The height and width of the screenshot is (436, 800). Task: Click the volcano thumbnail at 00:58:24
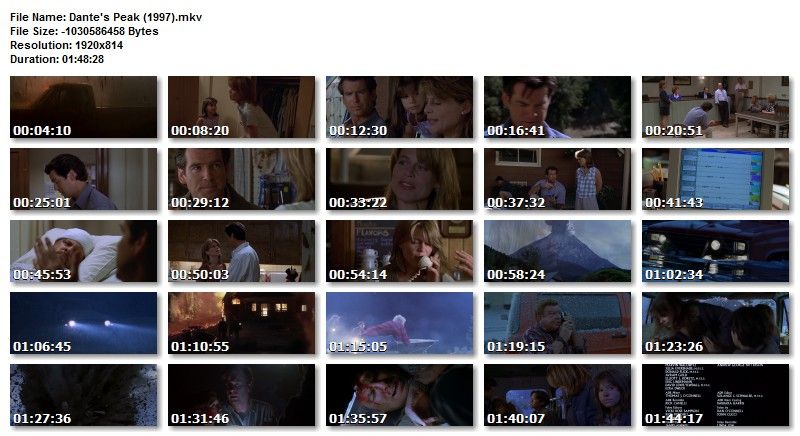(558, 251)
